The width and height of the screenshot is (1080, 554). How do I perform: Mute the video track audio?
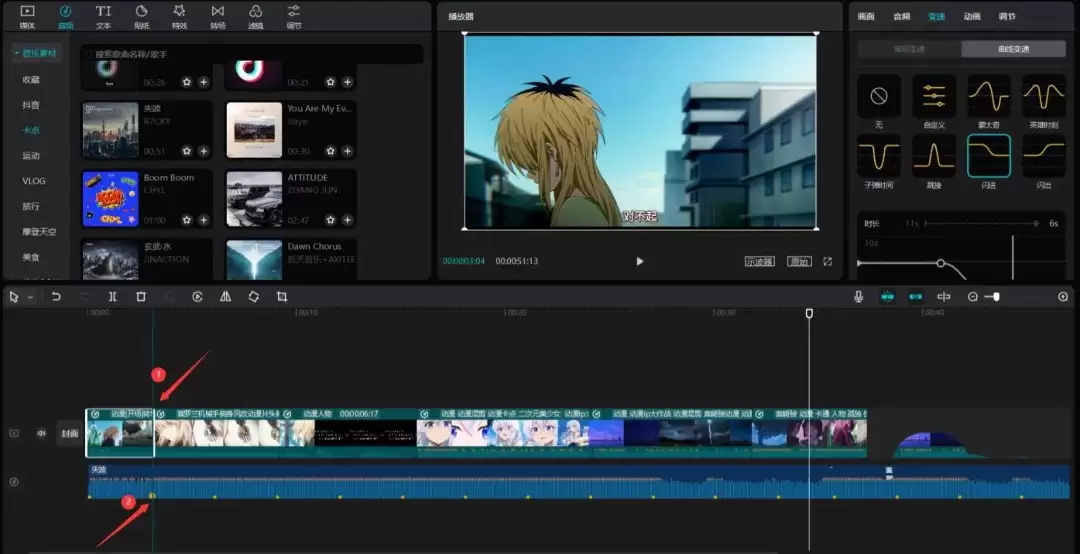pyautogui.click(x=42, y=433)
